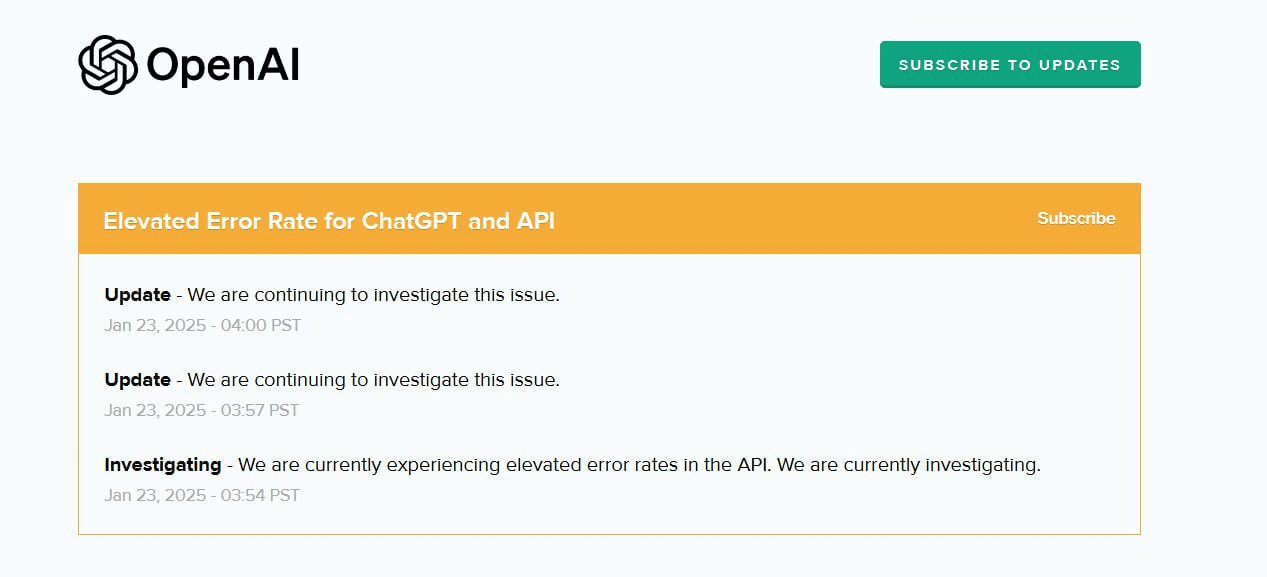Click the Jan 23, 2025 03:54 PST timestamp
The height and width of the screenshot is (577, 1267).
(202, 495)
